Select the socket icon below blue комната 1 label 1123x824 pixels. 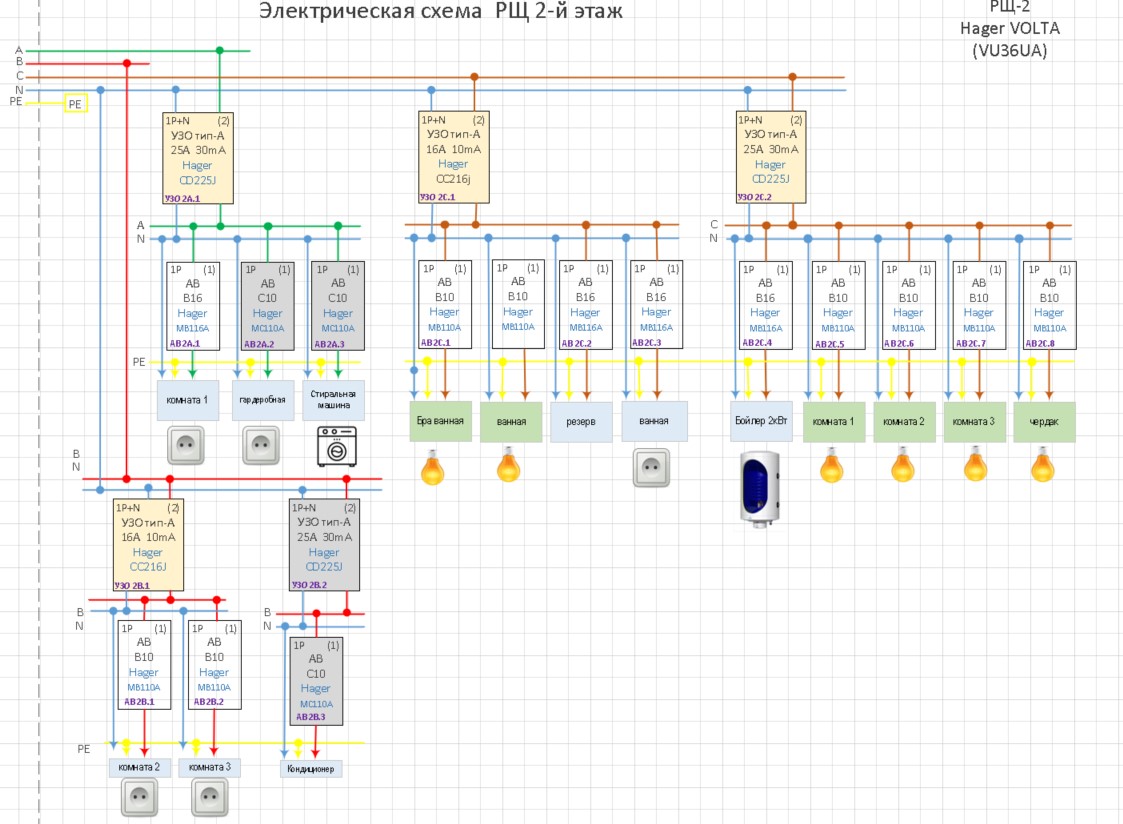pos(185,445)
